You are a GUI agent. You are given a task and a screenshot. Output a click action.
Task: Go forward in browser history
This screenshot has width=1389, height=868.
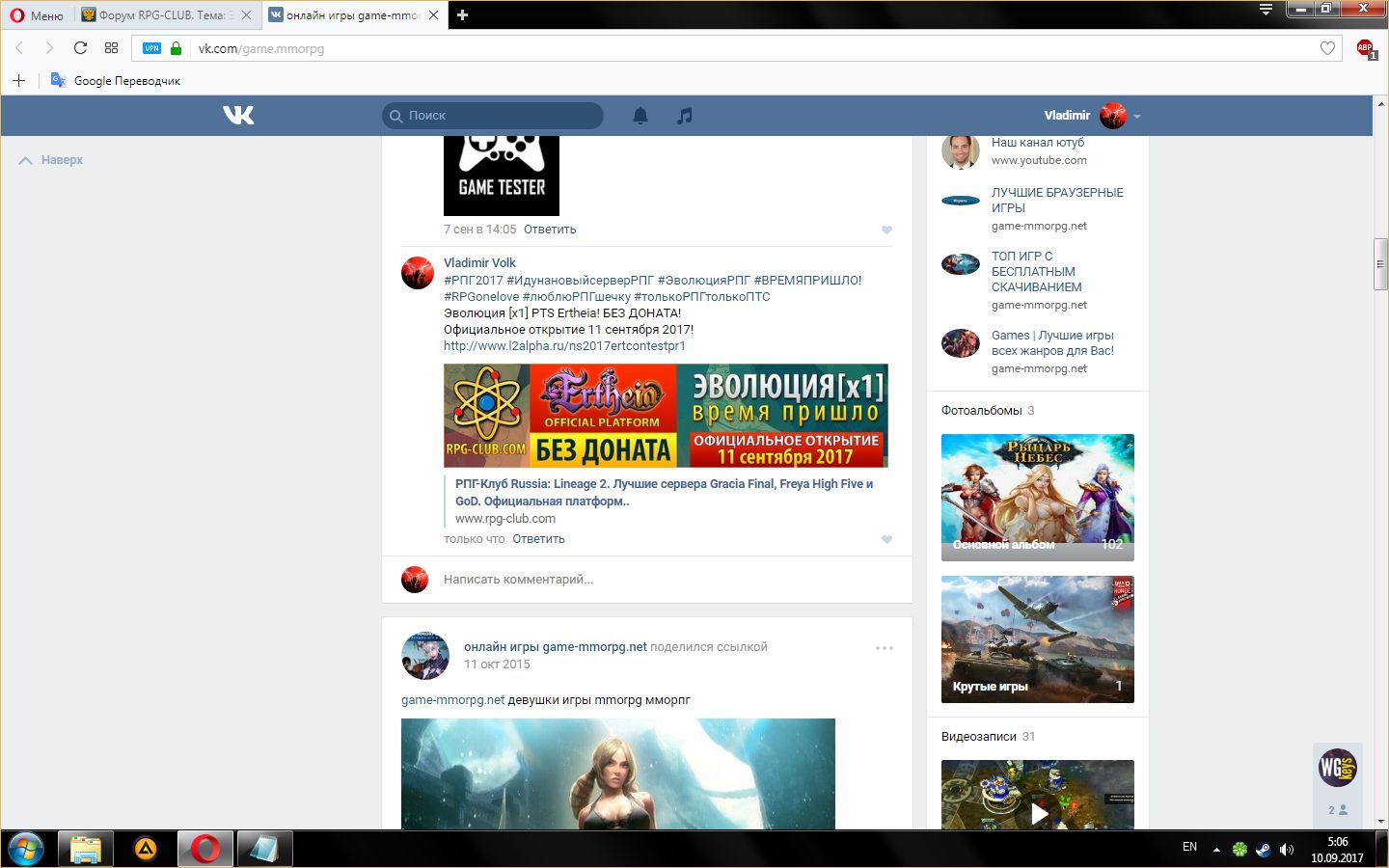[49, 48]
